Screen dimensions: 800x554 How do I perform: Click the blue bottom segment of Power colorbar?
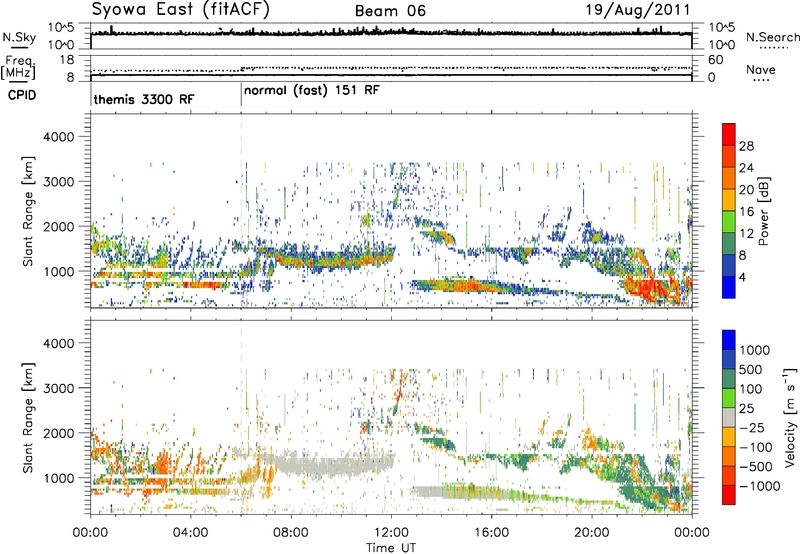pyautogui.click(x=729, y=287)
